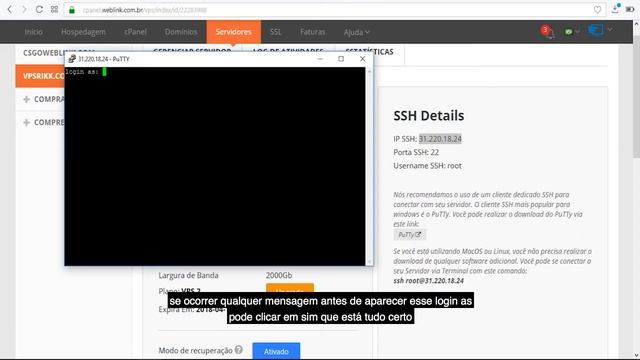The image size is (640, 360).
Task: Click the PuTTY terminal scrollbar
Action: coord(369,166)
